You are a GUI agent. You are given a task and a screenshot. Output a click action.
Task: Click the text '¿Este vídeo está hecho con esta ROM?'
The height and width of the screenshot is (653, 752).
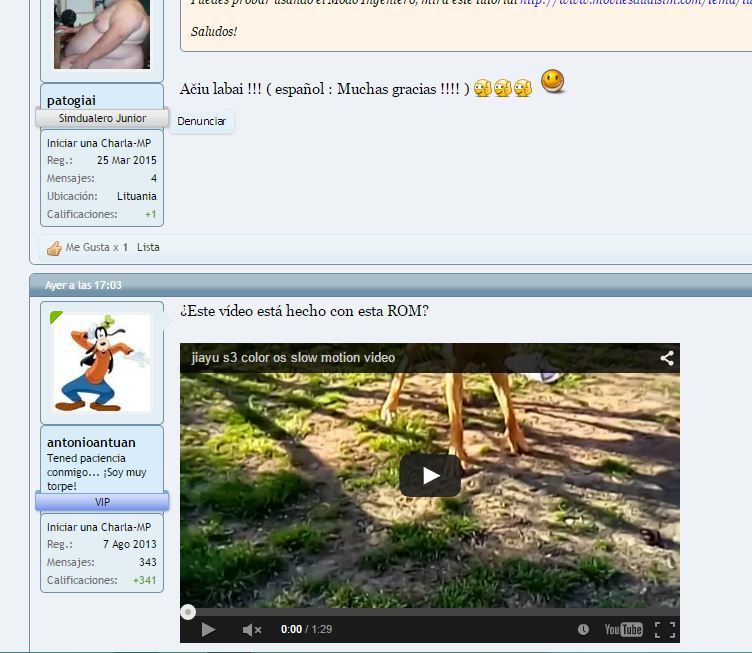(x=304, y=311)
